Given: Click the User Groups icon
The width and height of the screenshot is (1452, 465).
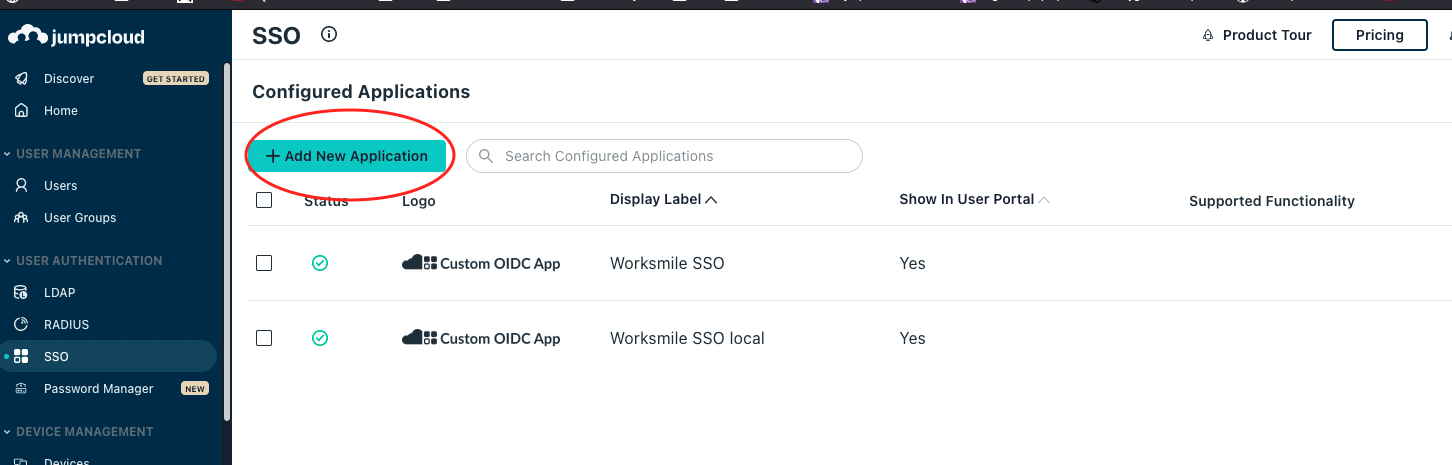Looking at the screenshot, I should pos(21,218).
